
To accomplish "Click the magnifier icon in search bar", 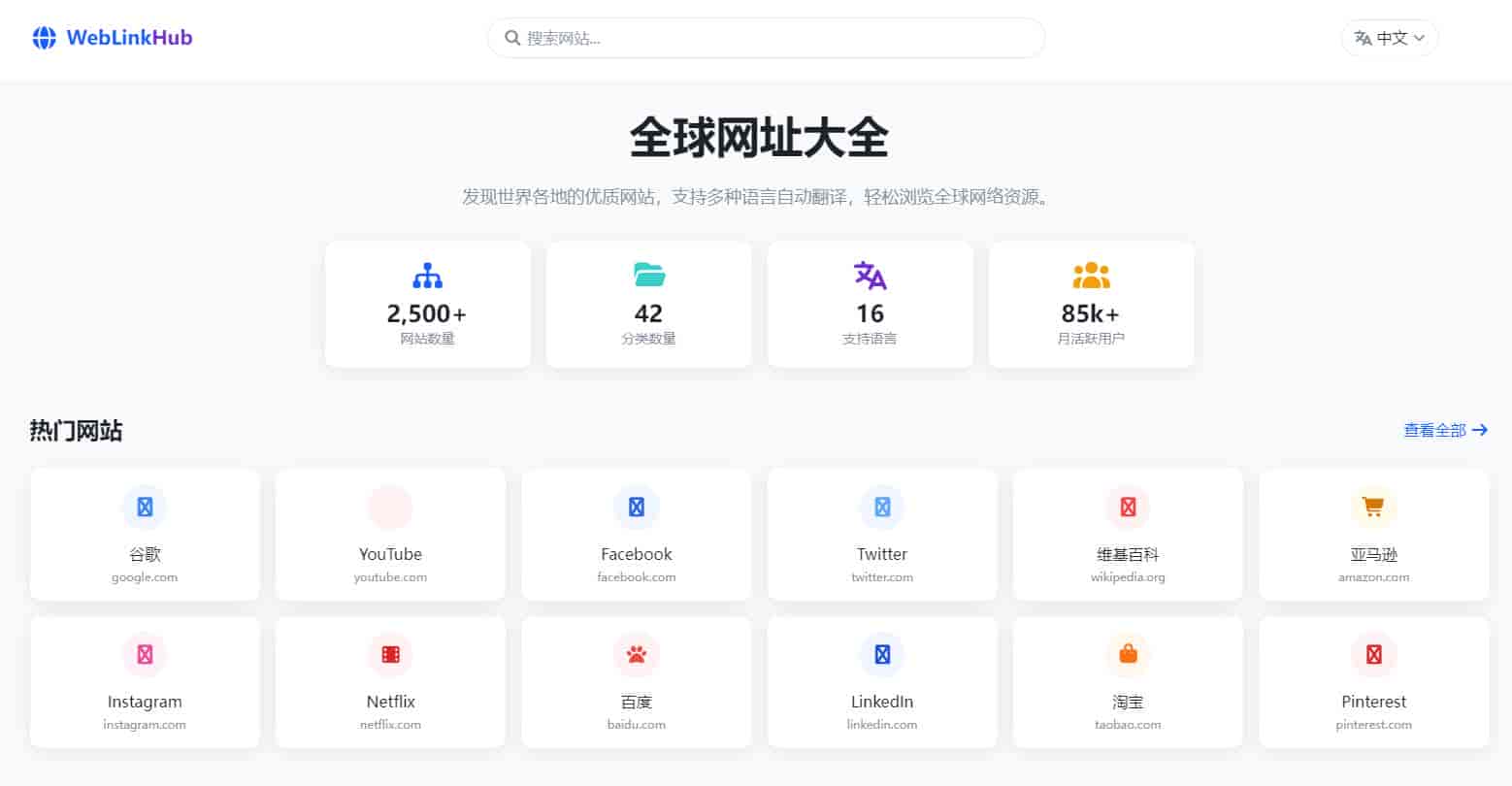I will click(513, 38).
